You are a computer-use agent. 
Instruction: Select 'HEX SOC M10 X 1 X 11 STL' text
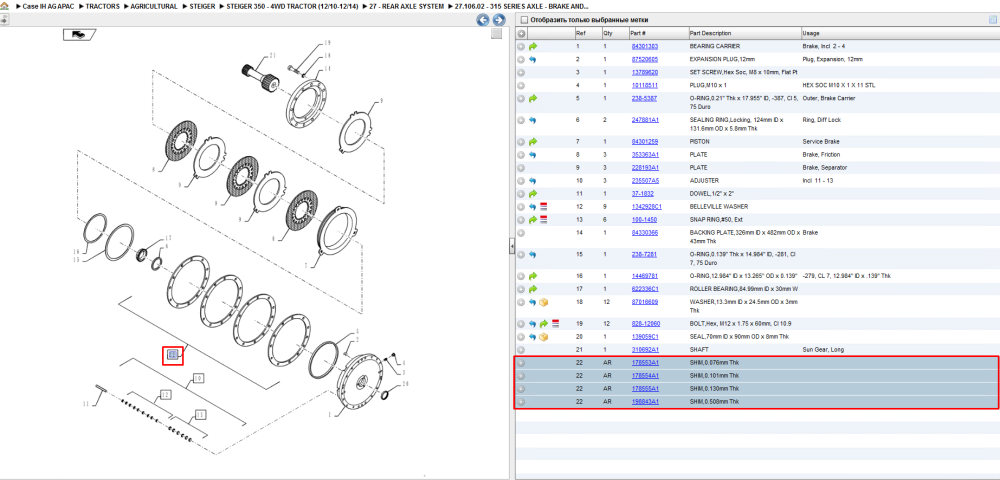tap(839, 85)
